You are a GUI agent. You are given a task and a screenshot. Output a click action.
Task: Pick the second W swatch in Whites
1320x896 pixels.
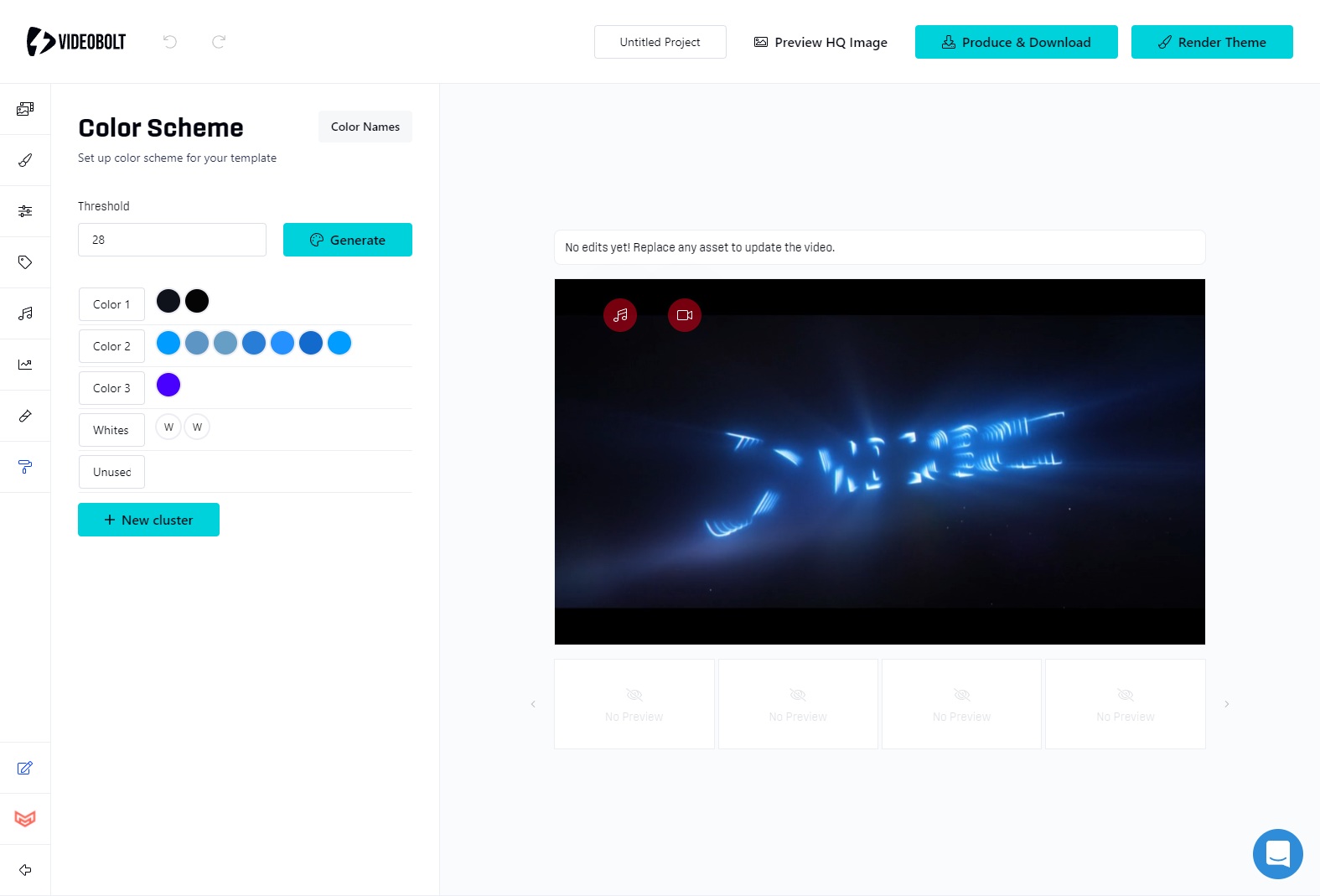point(197,427)
